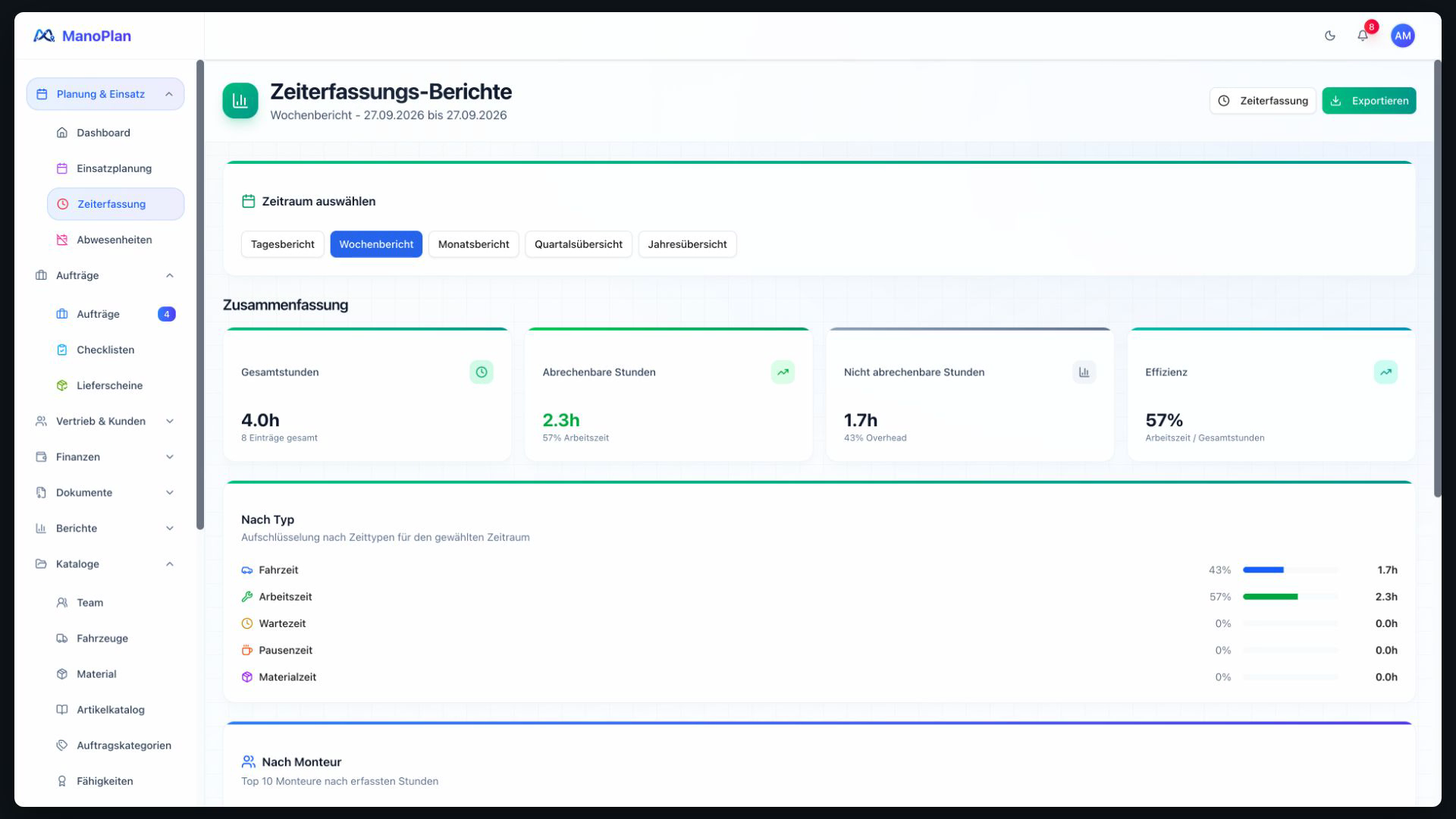
Task: Select Quartalsübersicht period tab
Action: pyautogui.click(x=578, y=244)
